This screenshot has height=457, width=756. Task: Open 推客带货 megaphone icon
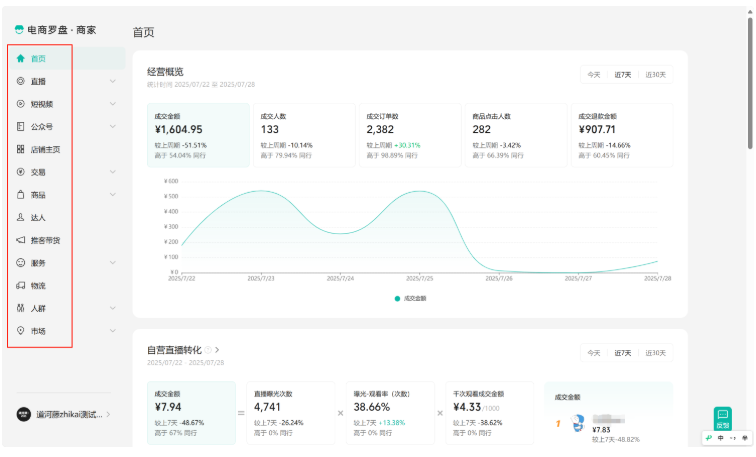tap(21, 240)
